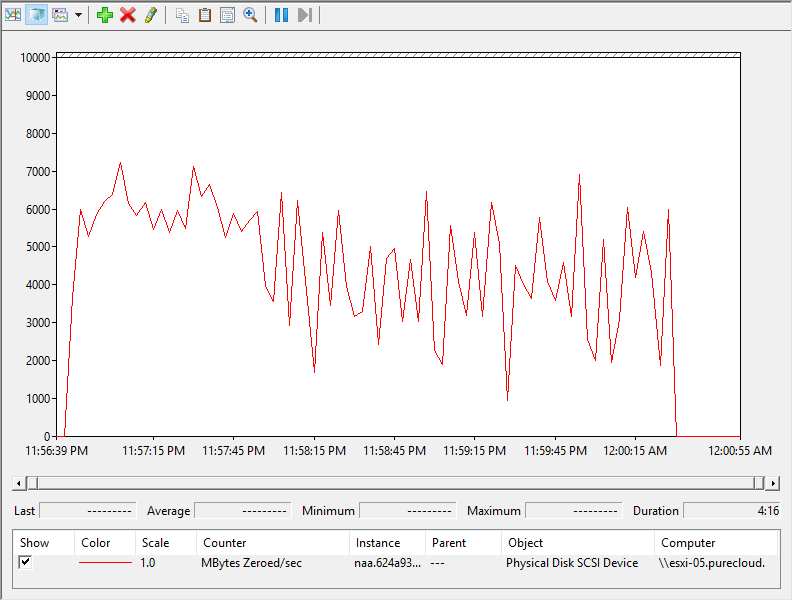Screen dimensions: 793x601
Task: Pause display with Freeze button
Action: [282, 15]
